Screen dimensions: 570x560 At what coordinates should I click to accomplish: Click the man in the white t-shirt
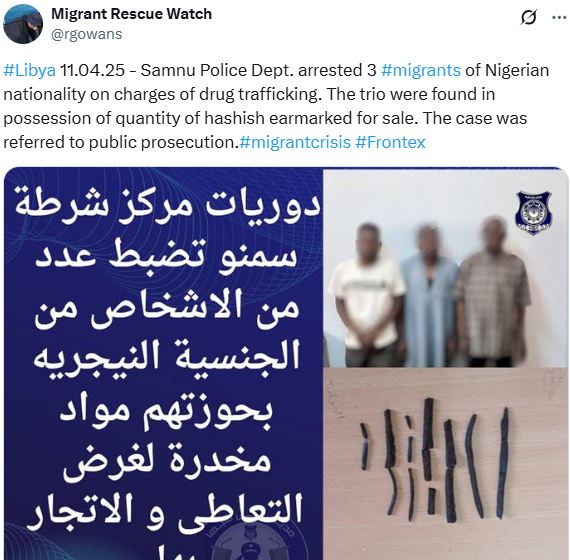tap(367, 295)
